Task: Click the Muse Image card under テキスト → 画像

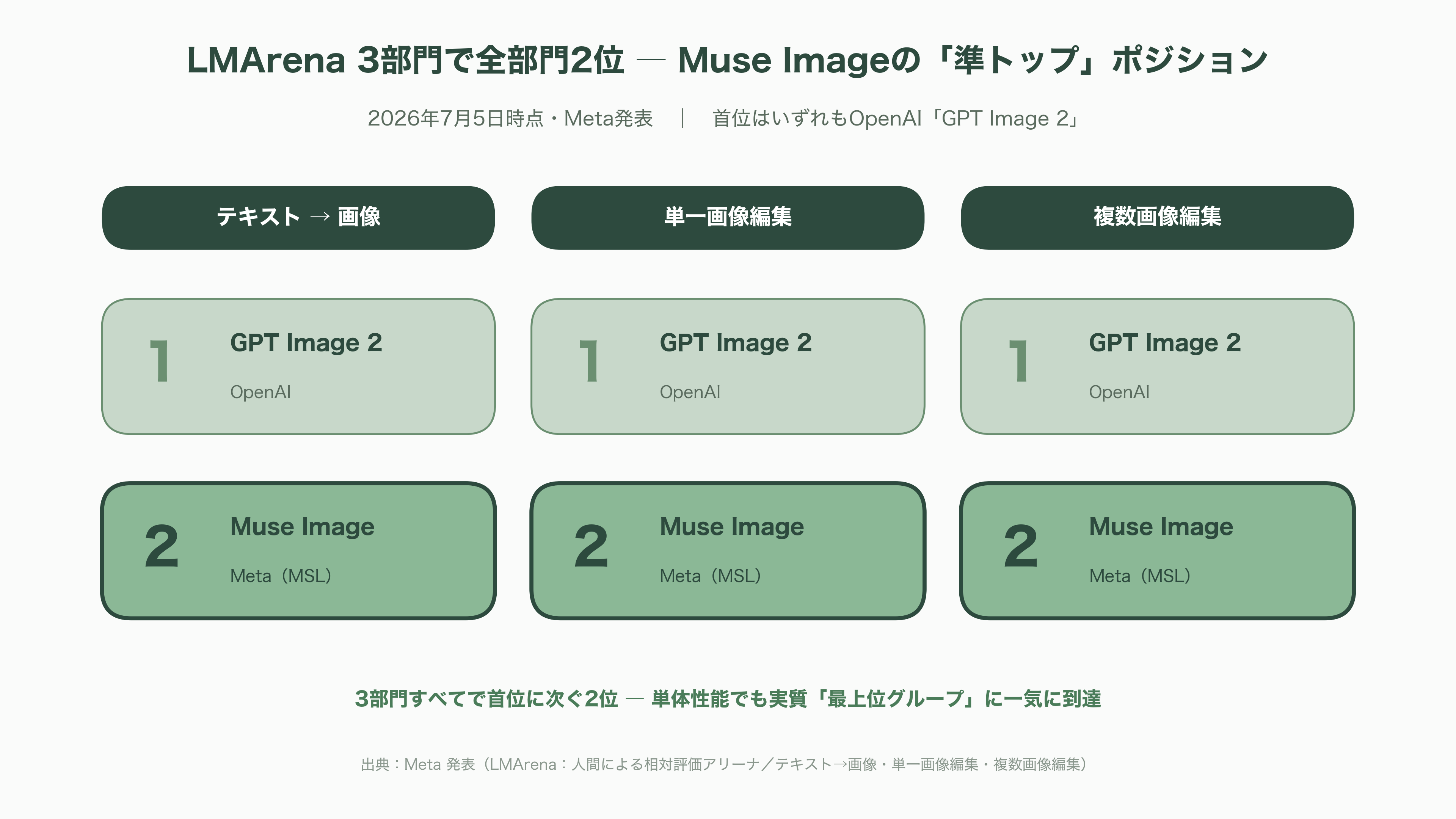Action: click(298, 551)
